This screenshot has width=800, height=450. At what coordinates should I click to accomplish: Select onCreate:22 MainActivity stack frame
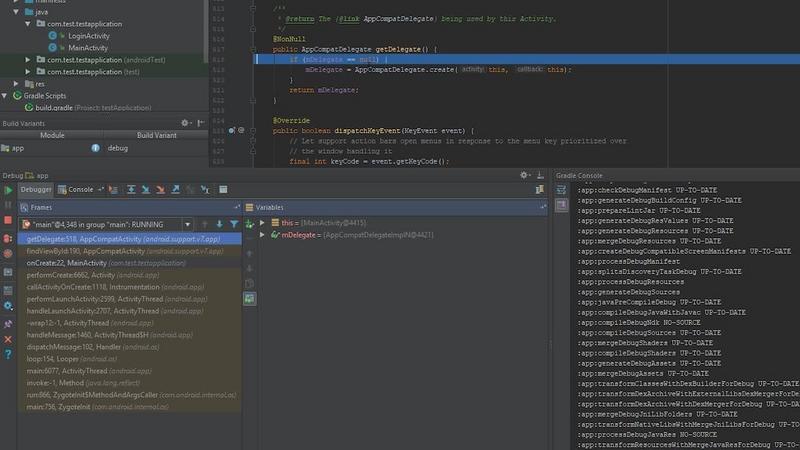tap(130, 263)
